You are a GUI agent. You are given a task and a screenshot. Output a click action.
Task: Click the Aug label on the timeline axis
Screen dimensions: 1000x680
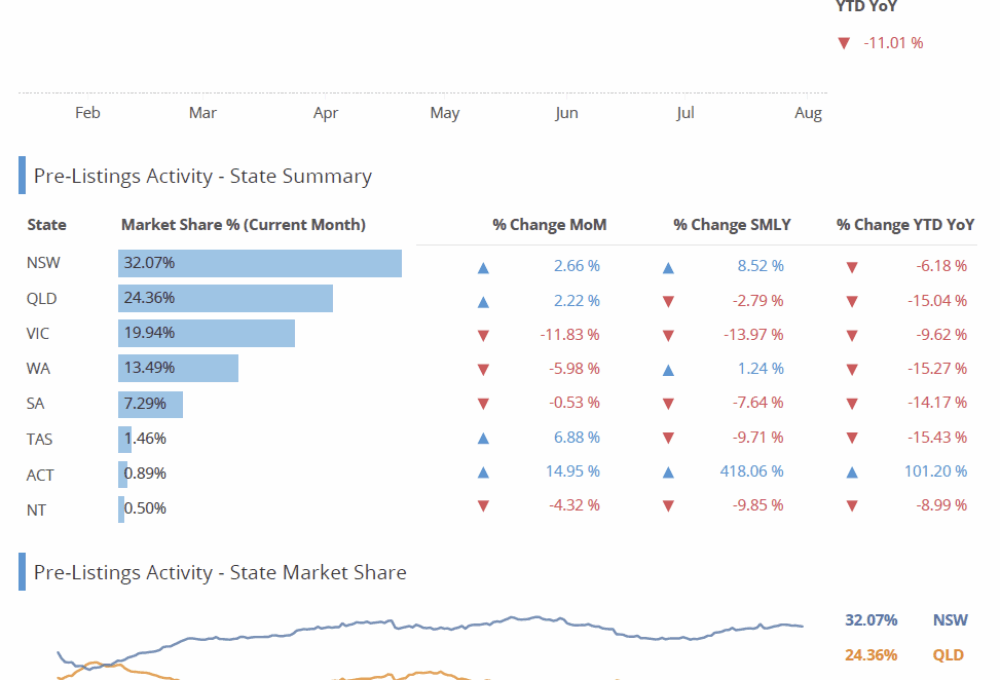pos(808,113)
